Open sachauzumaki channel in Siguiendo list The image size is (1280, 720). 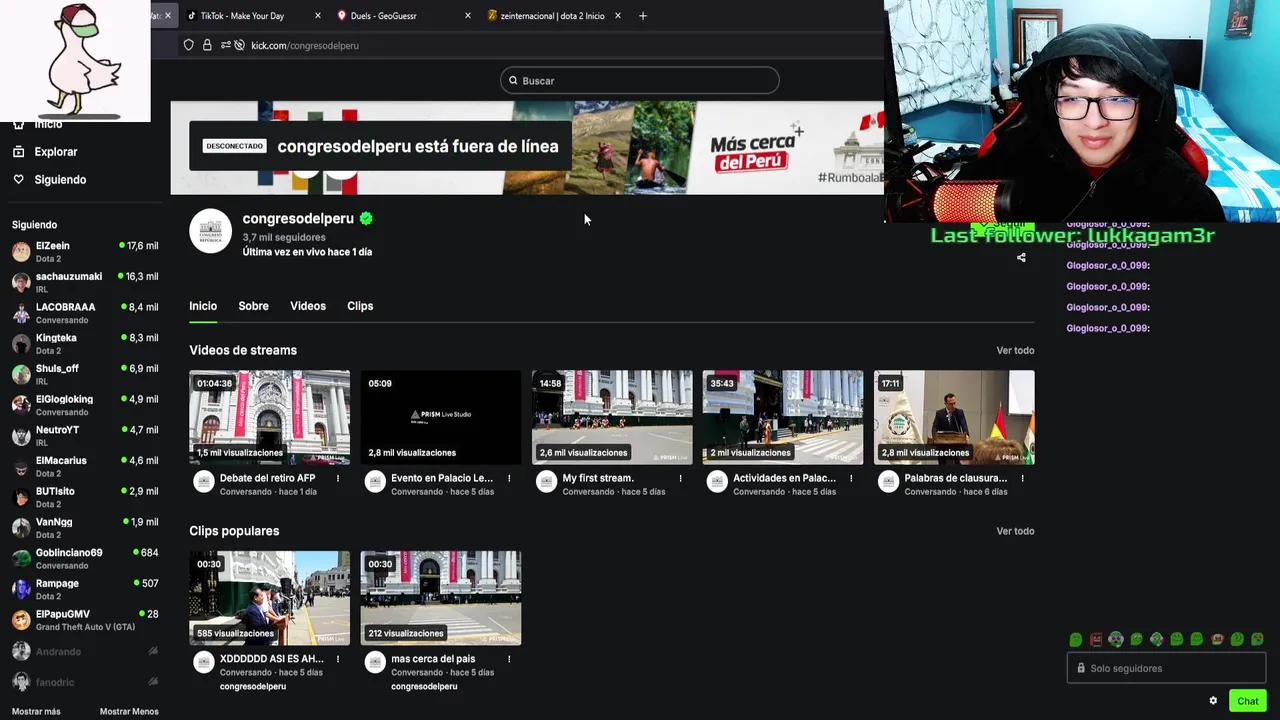pyautogui.click(x=85, y=282)
